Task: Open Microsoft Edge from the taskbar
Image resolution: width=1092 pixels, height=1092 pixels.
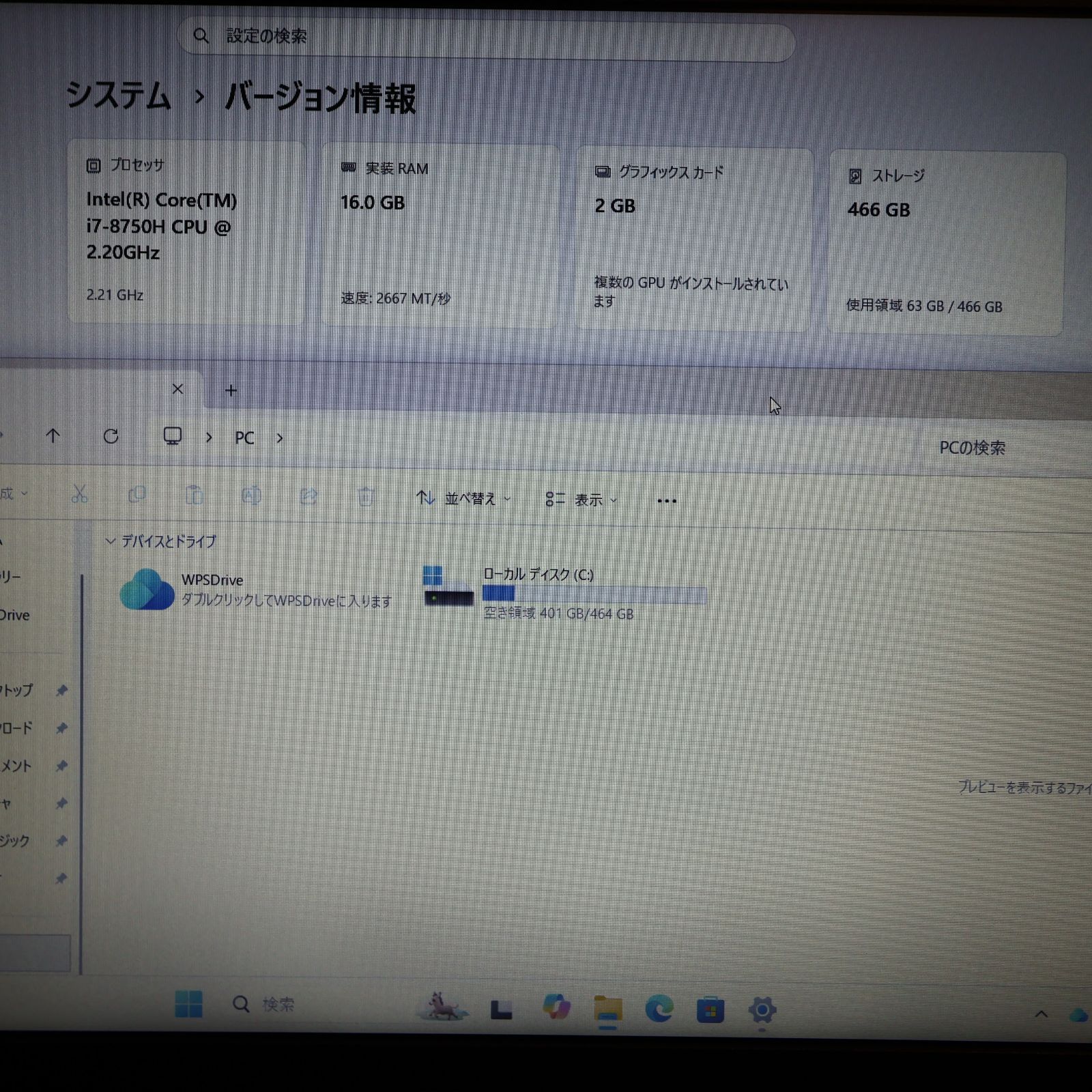Action: pyautogui.click(x=659, y=1009)
